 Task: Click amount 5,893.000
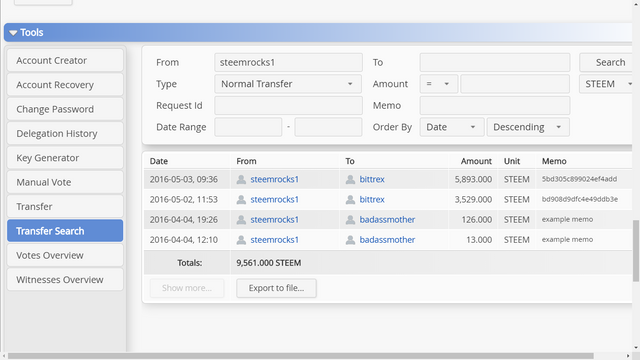click(x=473, y=179)
